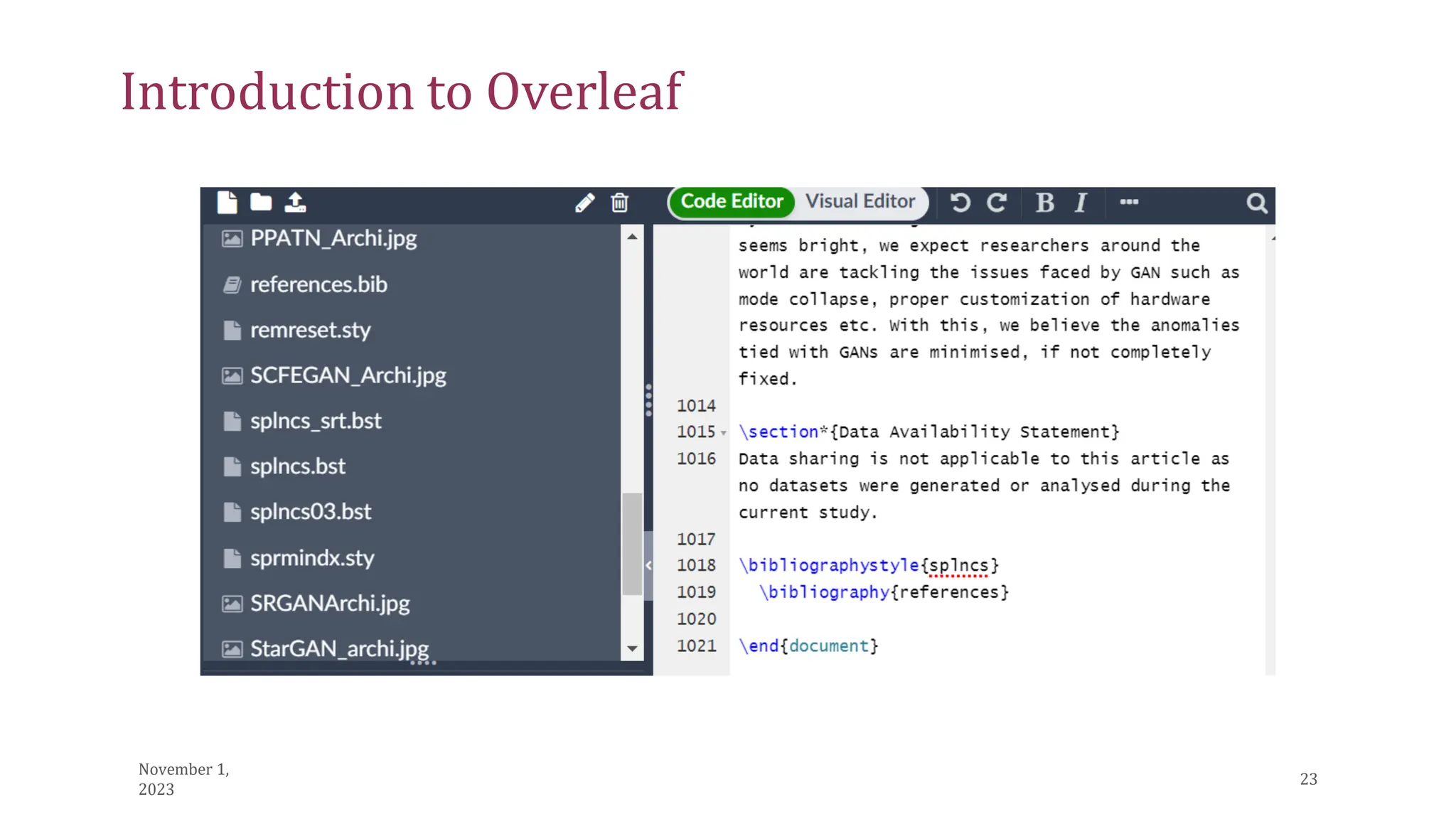Undo the last edit
The width and height of the screenshot is (1456, 819).
pyautogui.click(x=960, y=203)
